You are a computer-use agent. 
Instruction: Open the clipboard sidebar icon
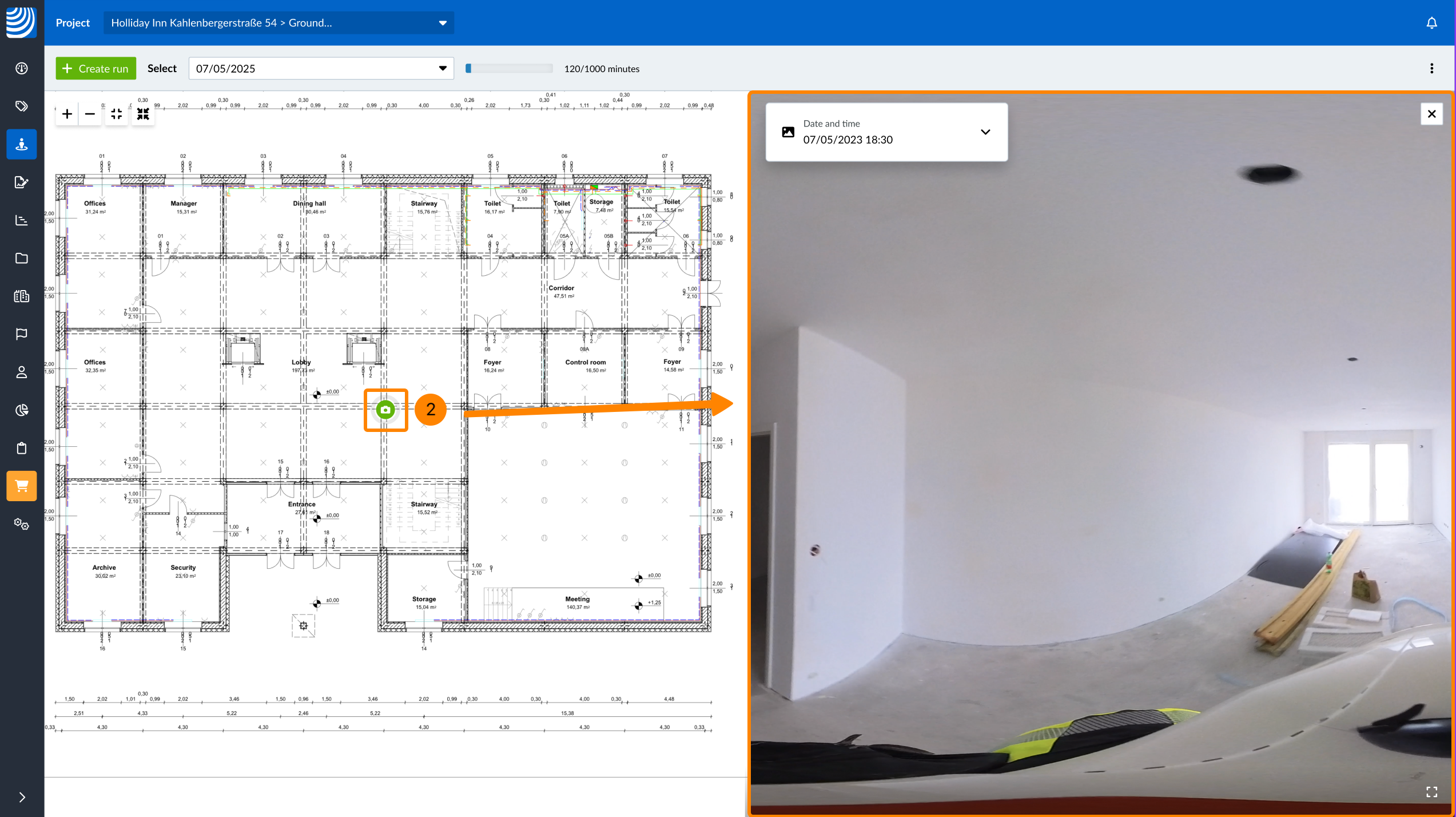pos(22,448)
